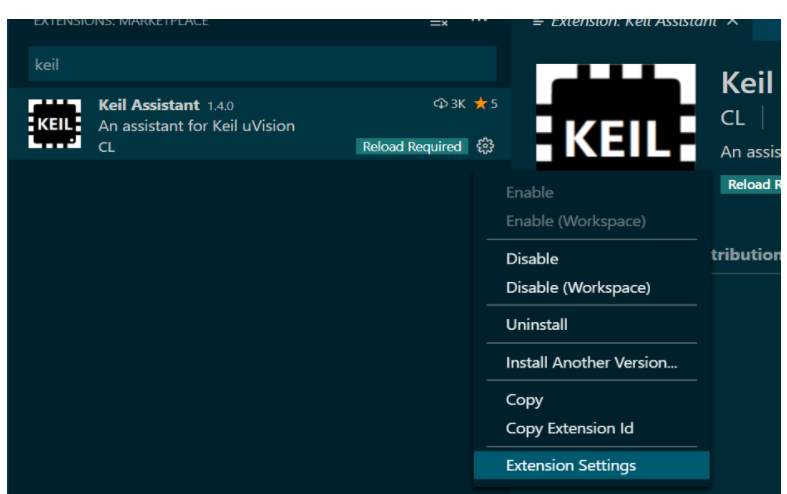787x494 pixels.
Task: Clear extensions search results icon
Action: click(439, 23)
